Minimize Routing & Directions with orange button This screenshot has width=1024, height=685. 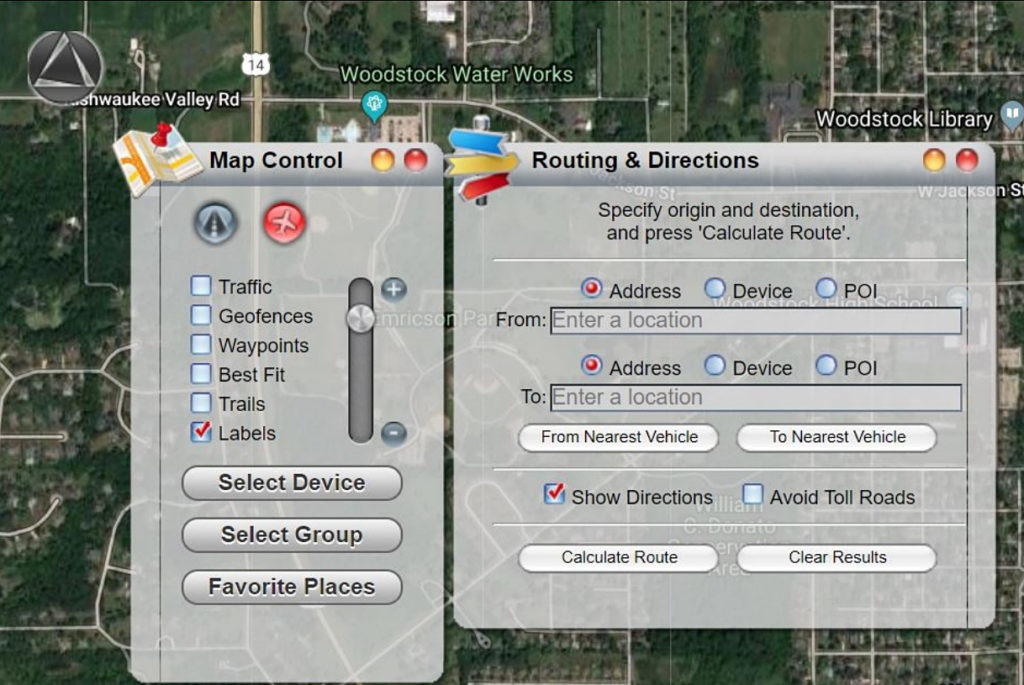coord(935,160)
